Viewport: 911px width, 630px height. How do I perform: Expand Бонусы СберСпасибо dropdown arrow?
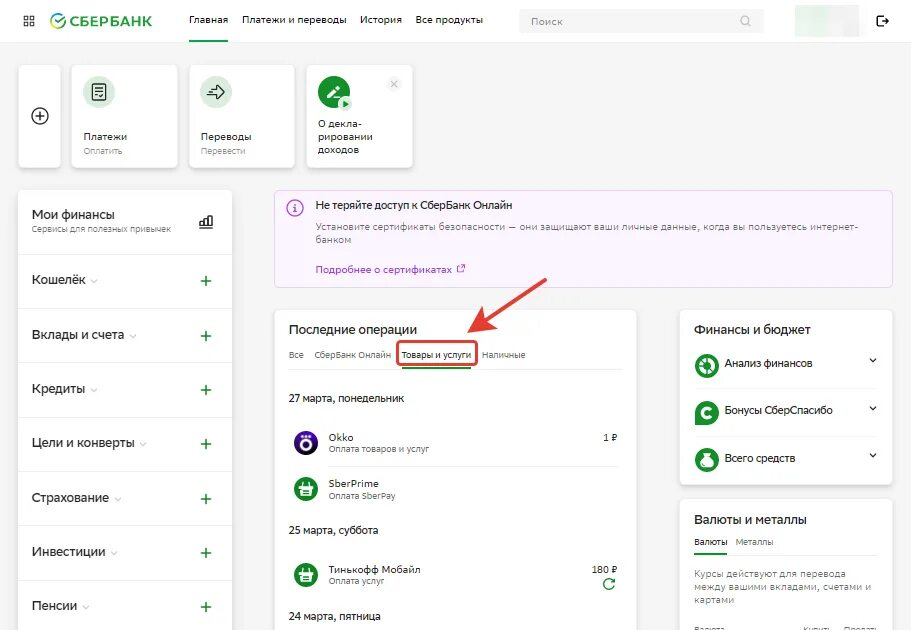(873, 408)
